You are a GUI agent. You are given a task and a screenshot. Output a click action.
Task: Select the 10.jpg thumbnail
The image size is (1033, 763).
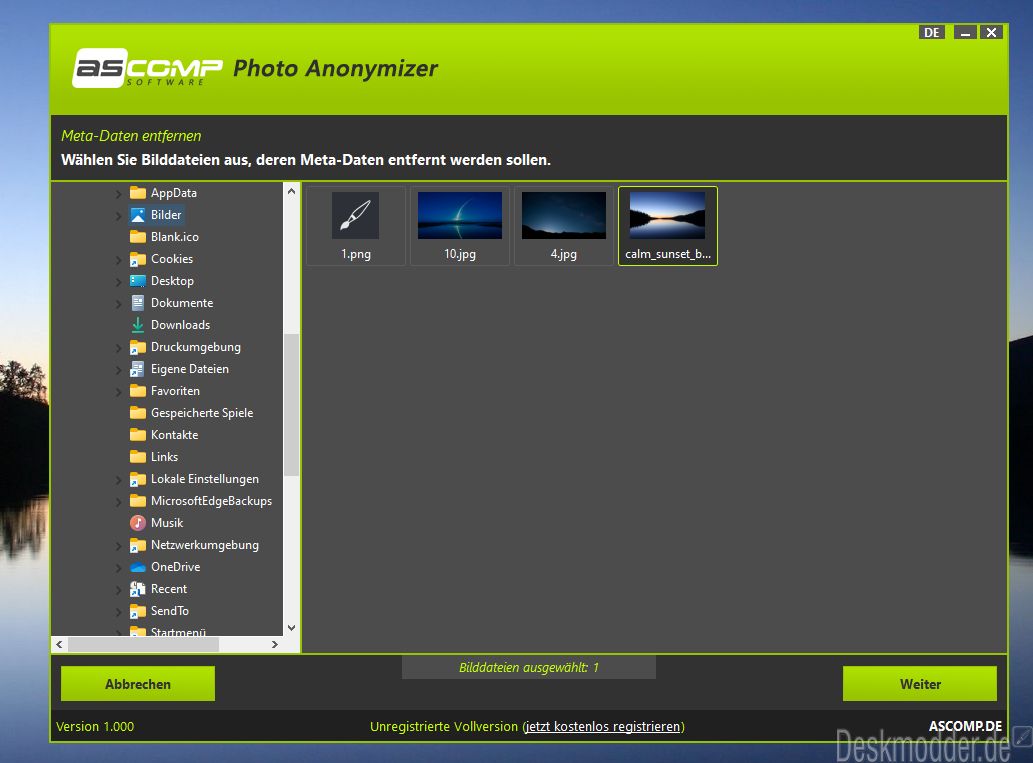tap(460, 226)
